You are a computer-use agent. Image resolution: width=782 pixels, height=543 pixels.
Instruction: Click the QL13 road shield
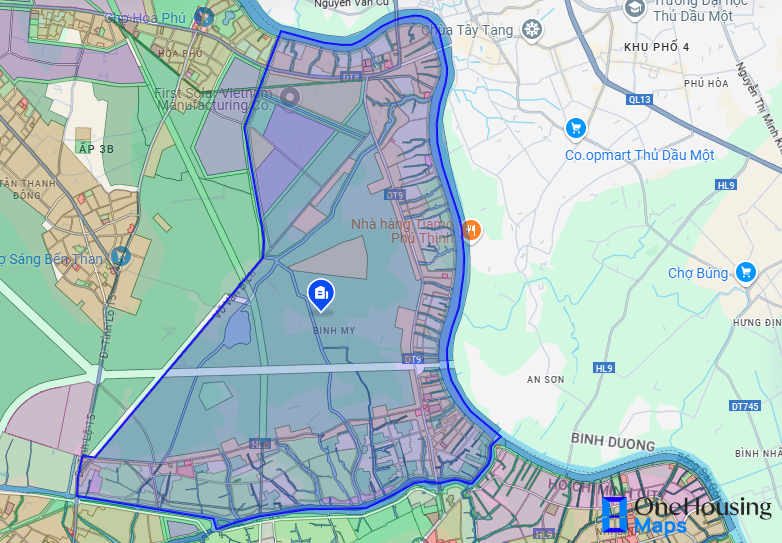pos(640,99)
